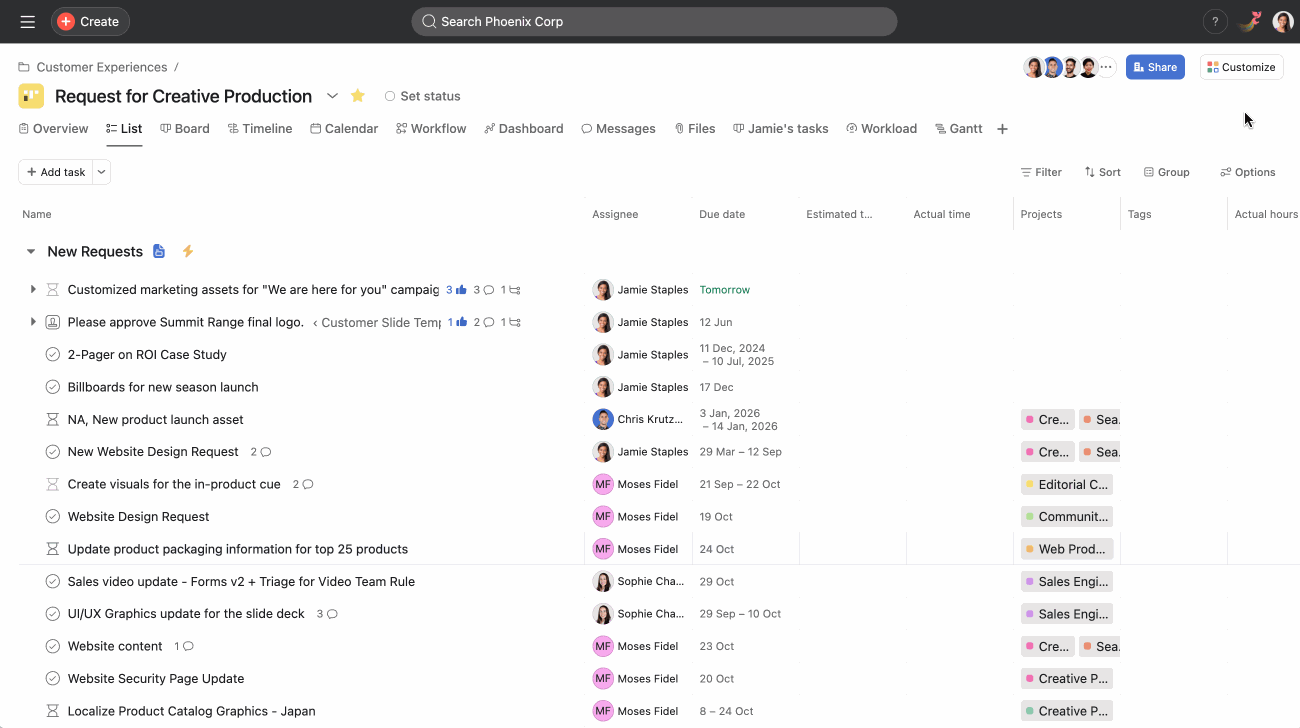Viewport: 1300px width, 728px height.
Task: Click the Search Phoenix Corp field
Action: coord(654,21)
